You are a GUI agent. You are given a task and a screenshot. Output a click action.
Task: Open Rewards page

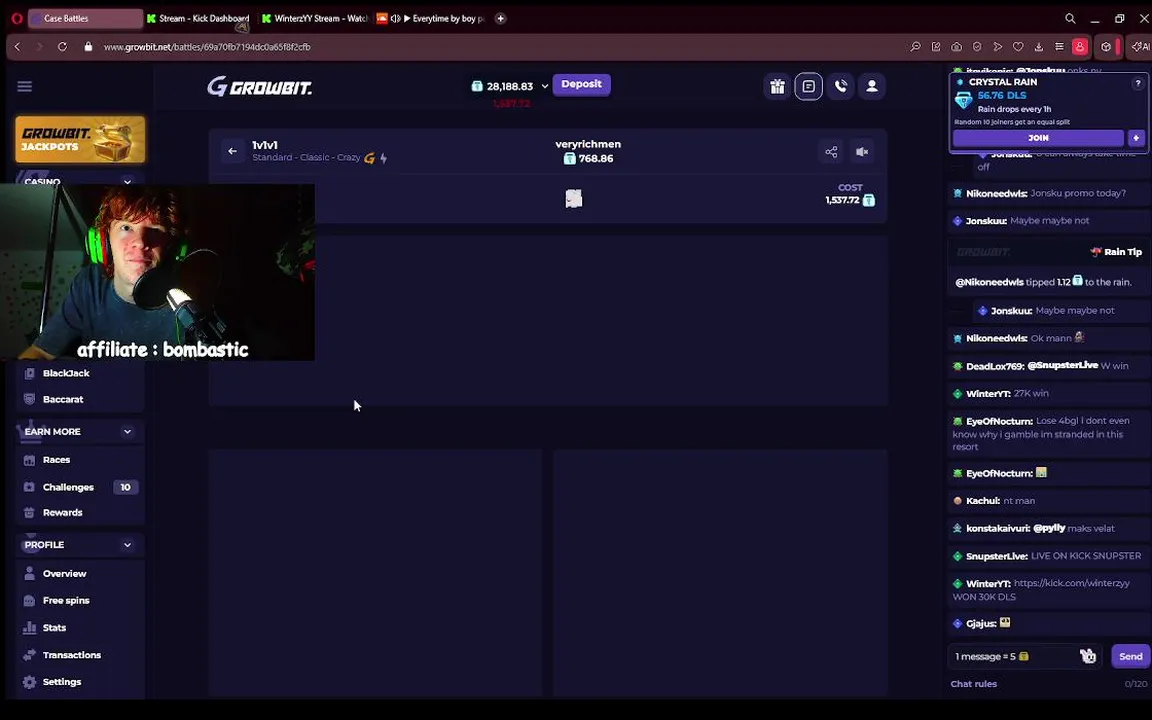click(x=62, y=513)
